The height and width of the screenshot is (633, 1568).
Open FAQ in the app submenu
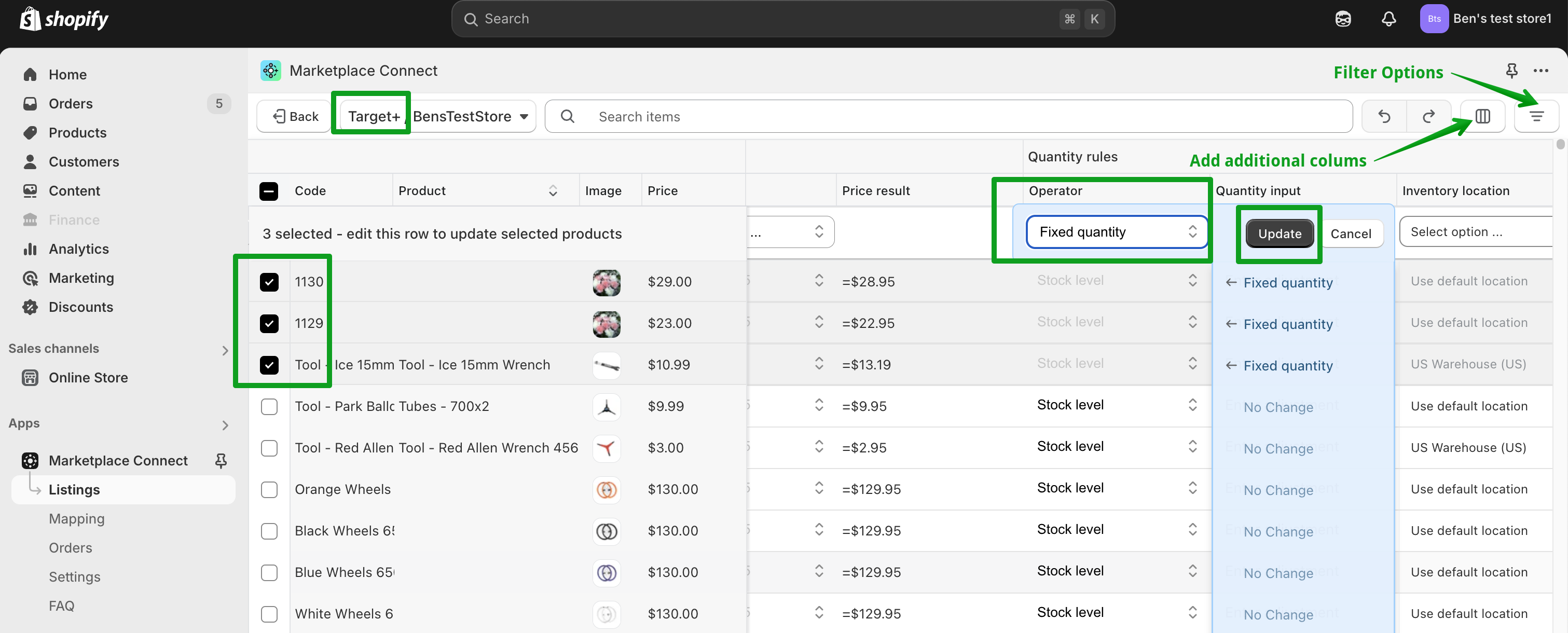click(61, 606)
